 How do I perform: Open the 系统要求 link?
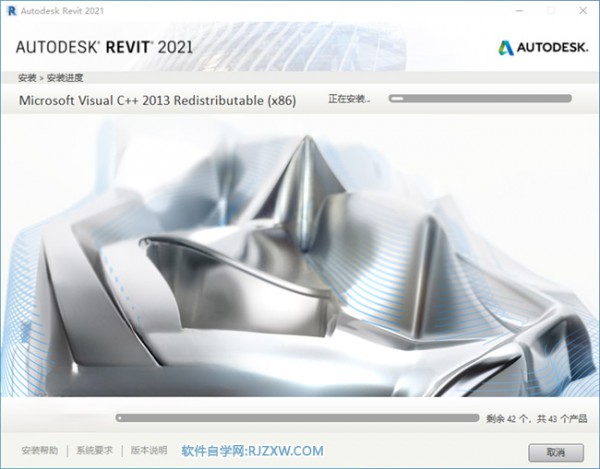94,450
